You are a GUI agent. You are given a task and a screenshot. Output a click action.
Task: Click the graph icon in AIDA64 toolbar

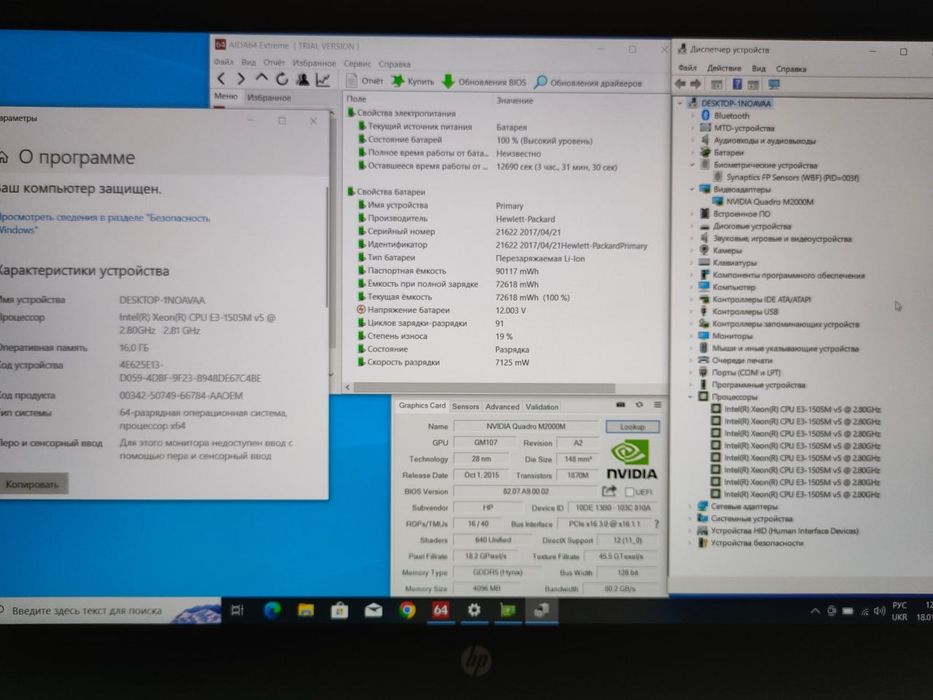coord(323,80)
